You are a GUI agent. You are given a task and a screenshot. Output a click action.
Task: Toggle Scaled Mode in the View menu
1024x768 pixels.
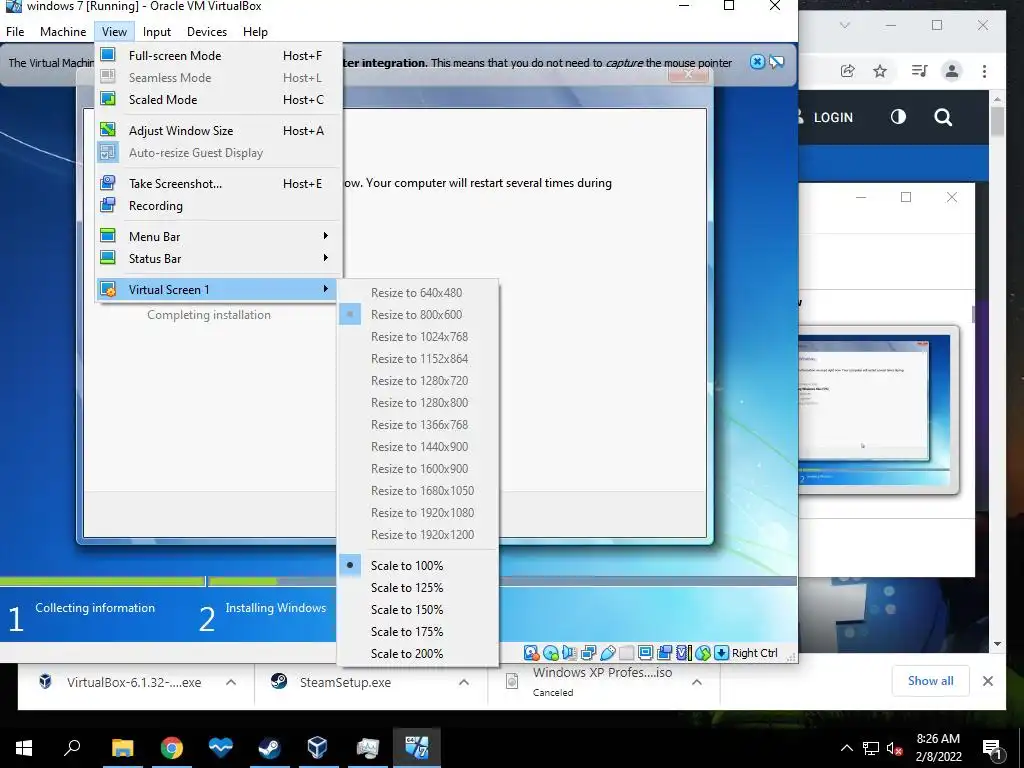point(219,99)
